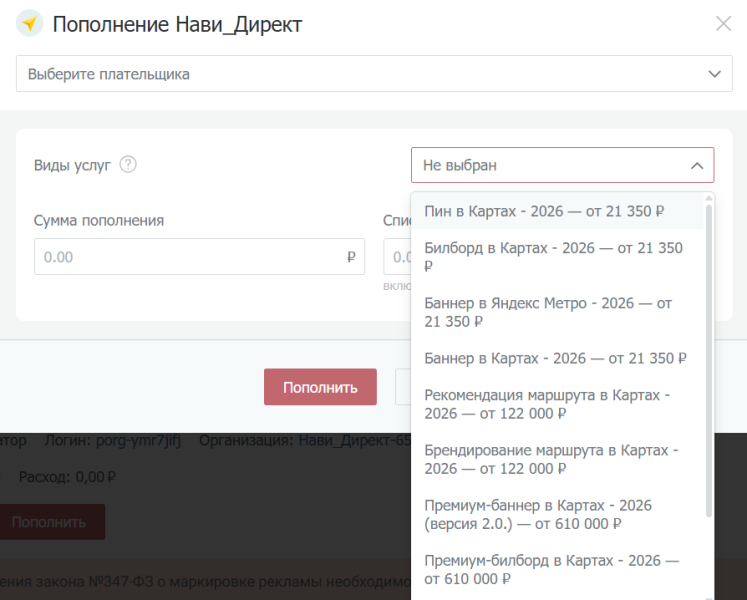Click the up chevron in Не выбран field
The width and height of the screenshot is (747, 600).
[697, 165]
